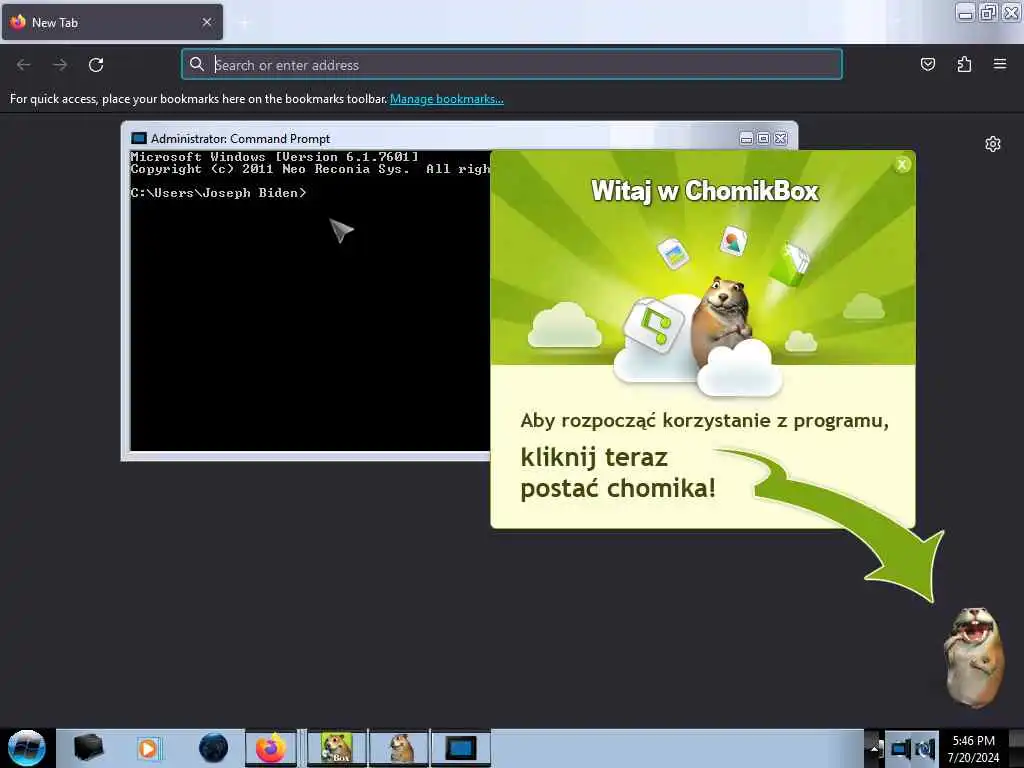1024x768 pixels.
Task: Open the clock showing 5:46 PM
Action: pyautogui.click(x=973, y=748)
